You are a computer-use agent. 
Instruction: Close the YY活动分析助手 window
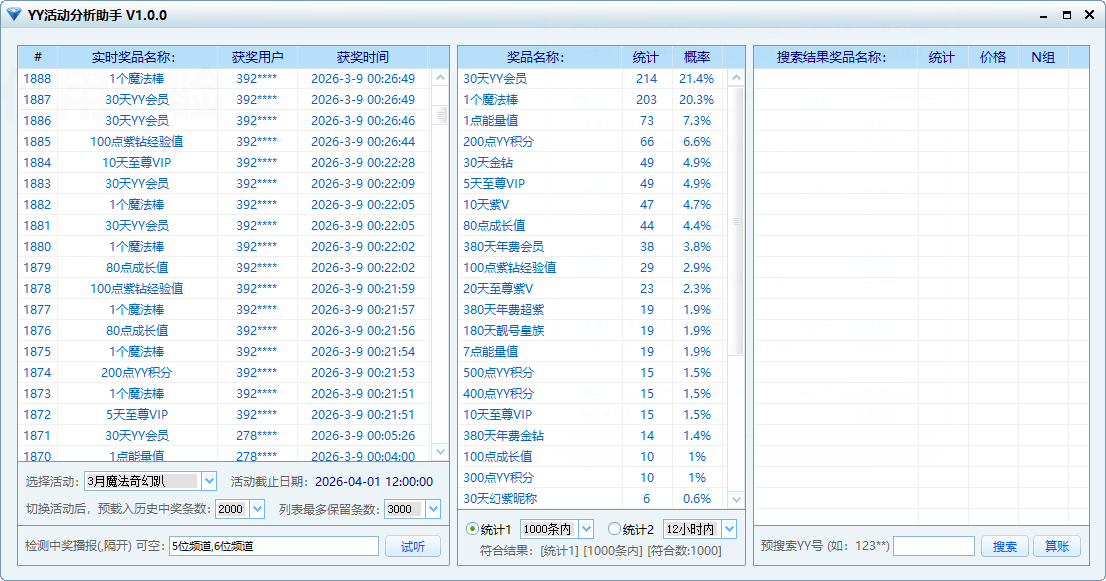coord(1090,15)
